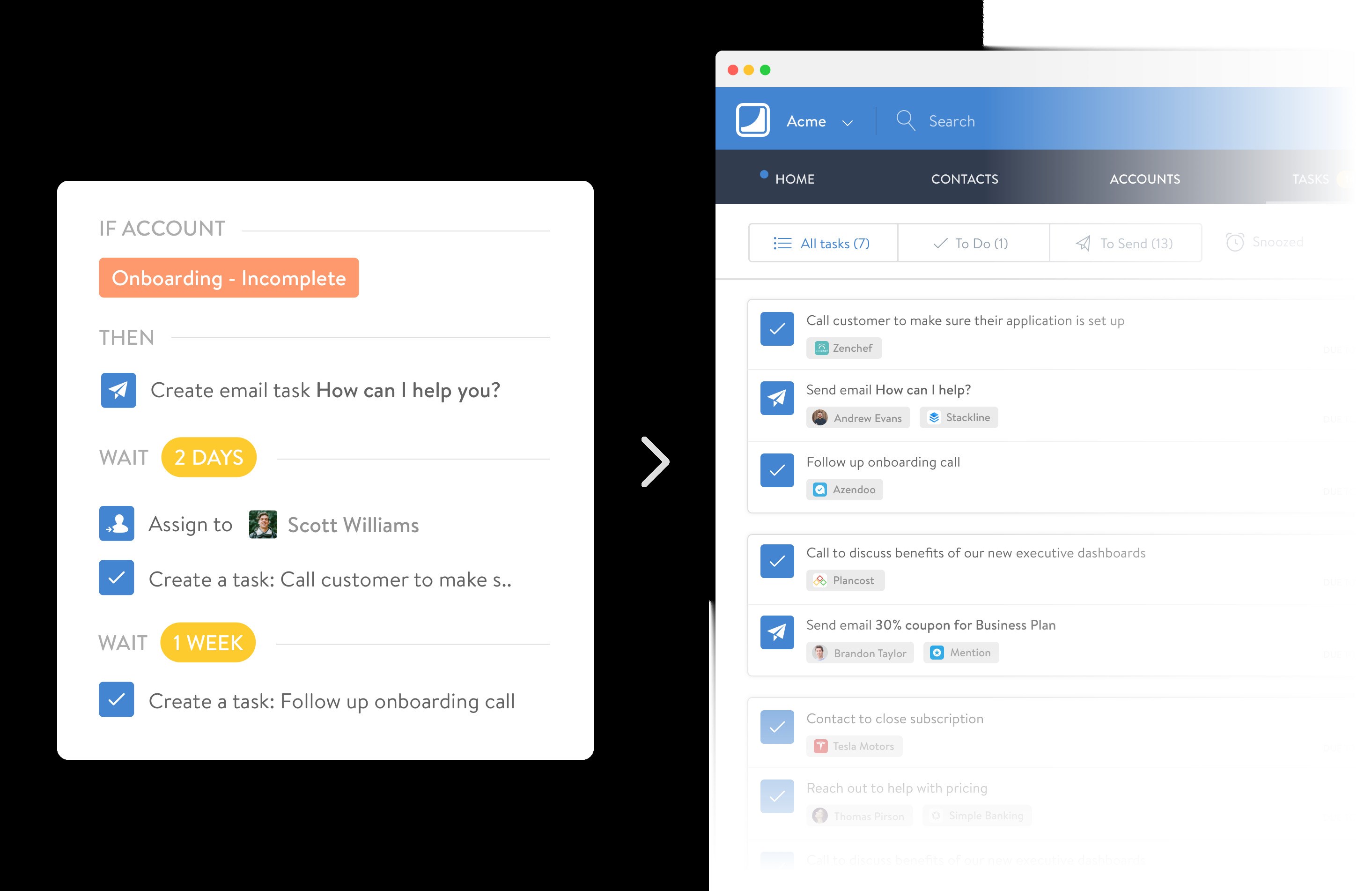Viewport: 1372px width, 891px height.
Task: Click the Salesflare logo icon in header
Action: [x=752, y=120]
